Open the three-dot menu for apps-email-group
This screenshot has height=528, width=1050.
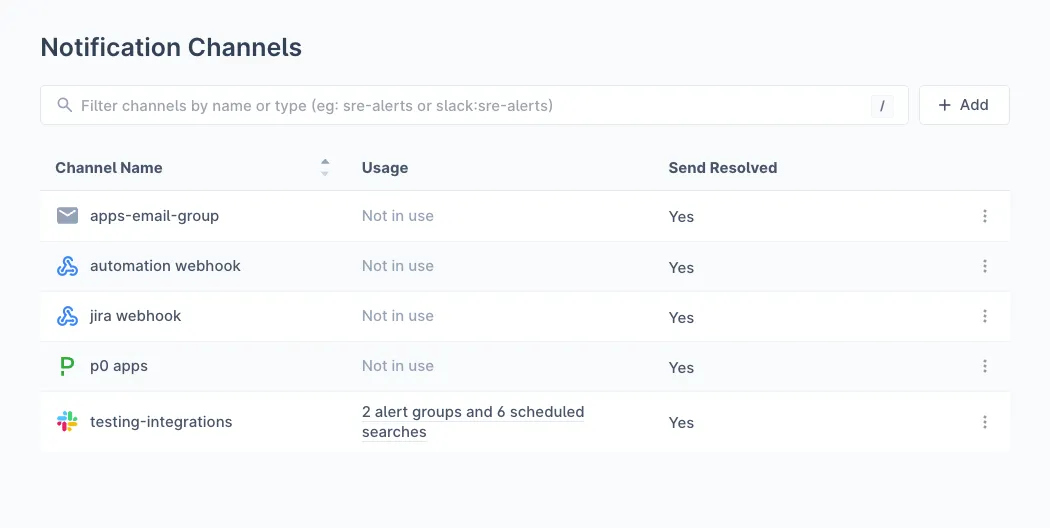985,216
